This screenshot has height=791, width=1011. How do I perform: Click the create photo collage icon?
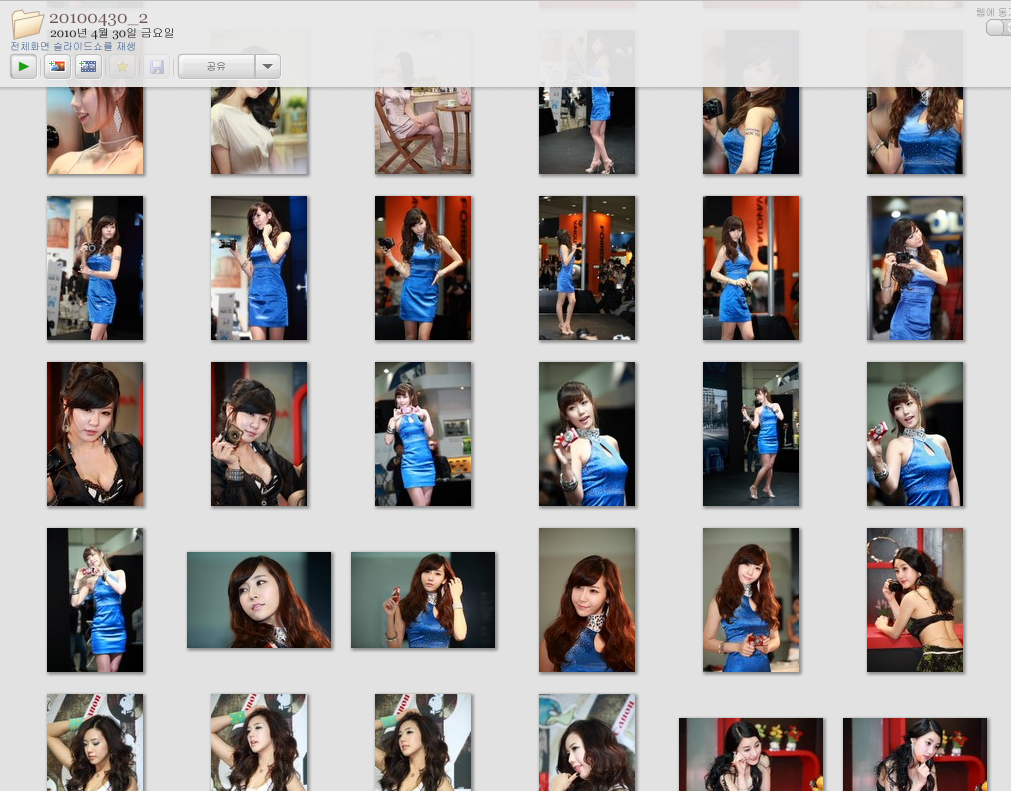[57, 66]
